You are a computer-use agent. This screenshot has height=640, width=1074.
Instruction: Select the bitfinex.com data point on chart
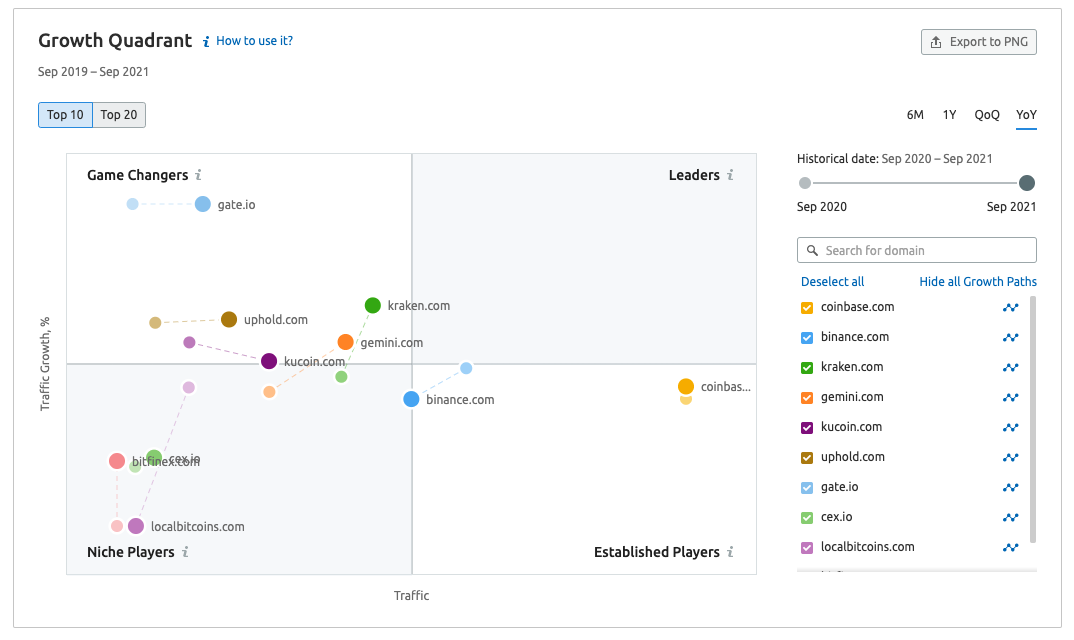117,461
